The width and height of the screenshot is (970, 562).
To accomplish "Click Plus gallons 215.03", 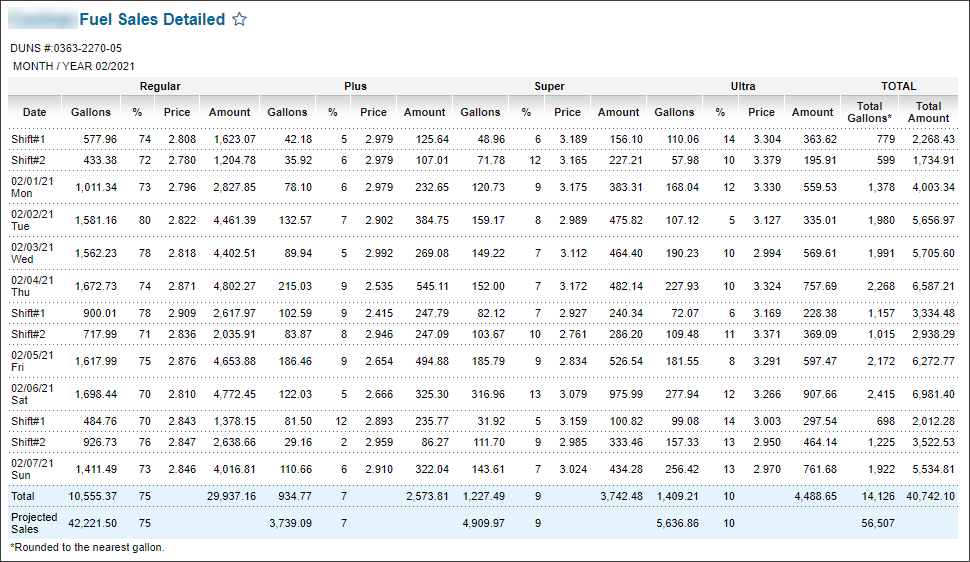I will 295,286.
